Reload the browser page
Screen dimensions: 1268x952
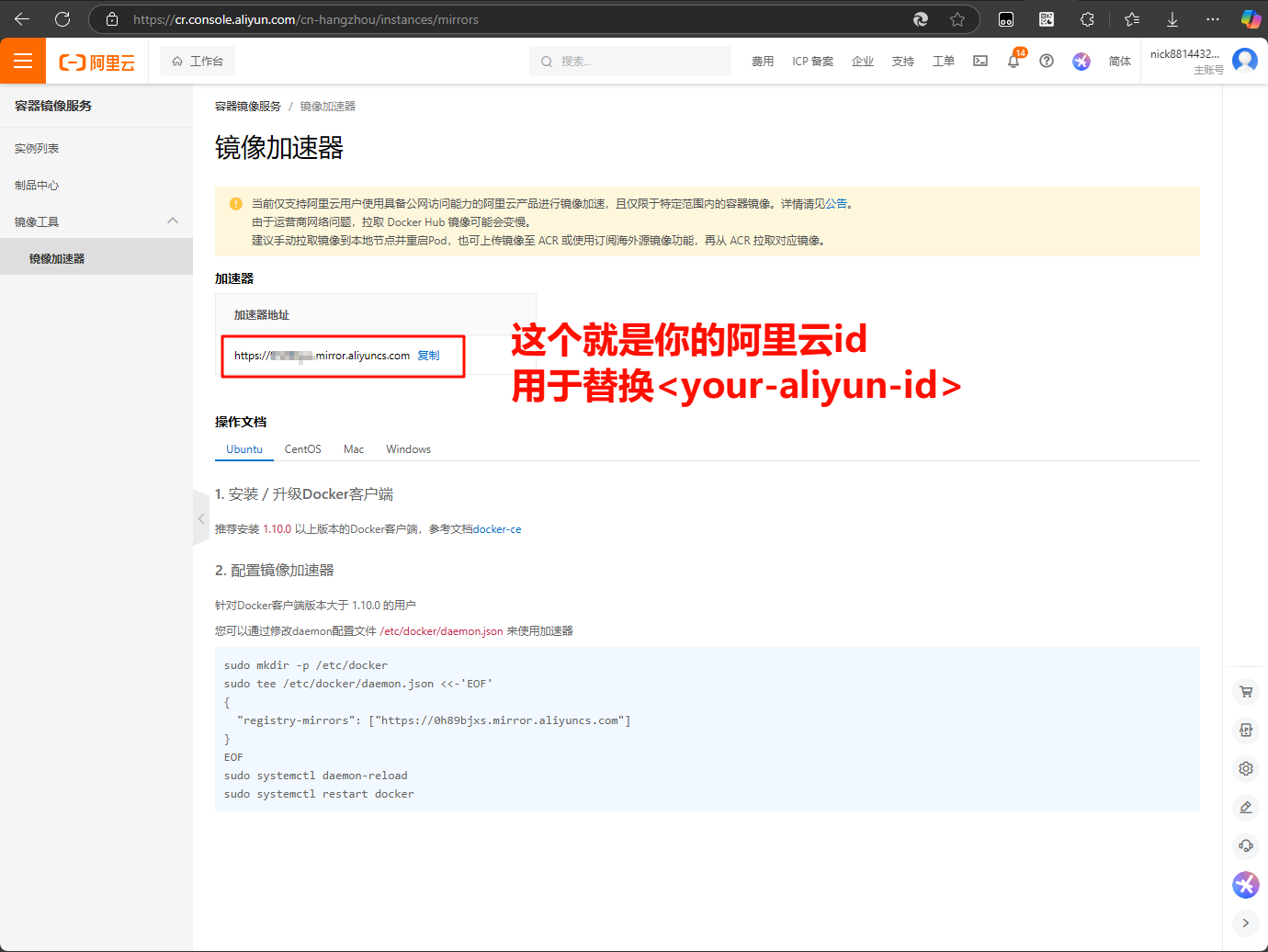click(62, 18)
